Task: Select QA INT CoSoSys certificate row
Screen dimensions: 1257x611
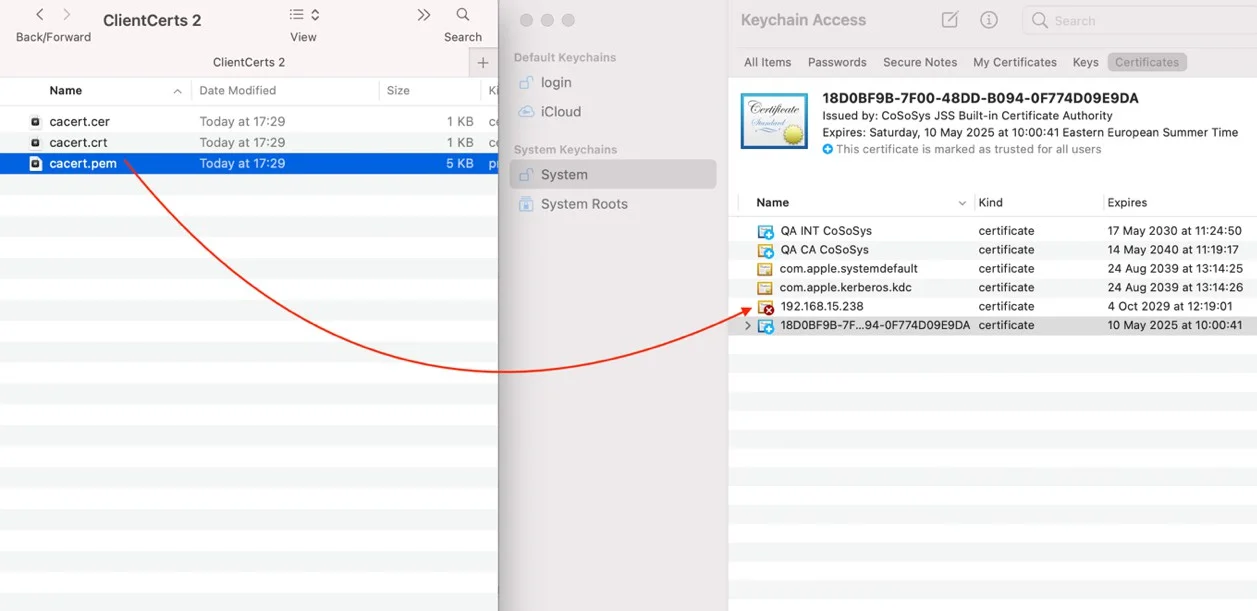Action: 992,231
